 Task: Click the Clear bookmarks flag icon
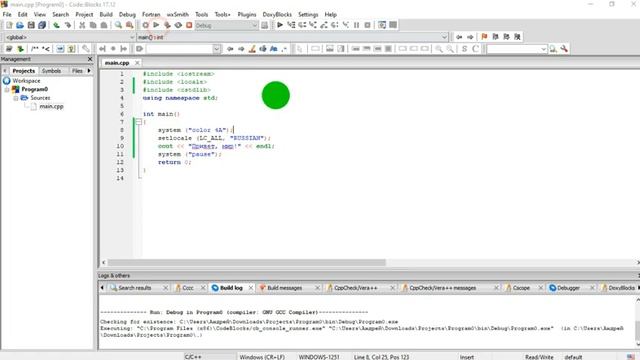pos(518,37)
